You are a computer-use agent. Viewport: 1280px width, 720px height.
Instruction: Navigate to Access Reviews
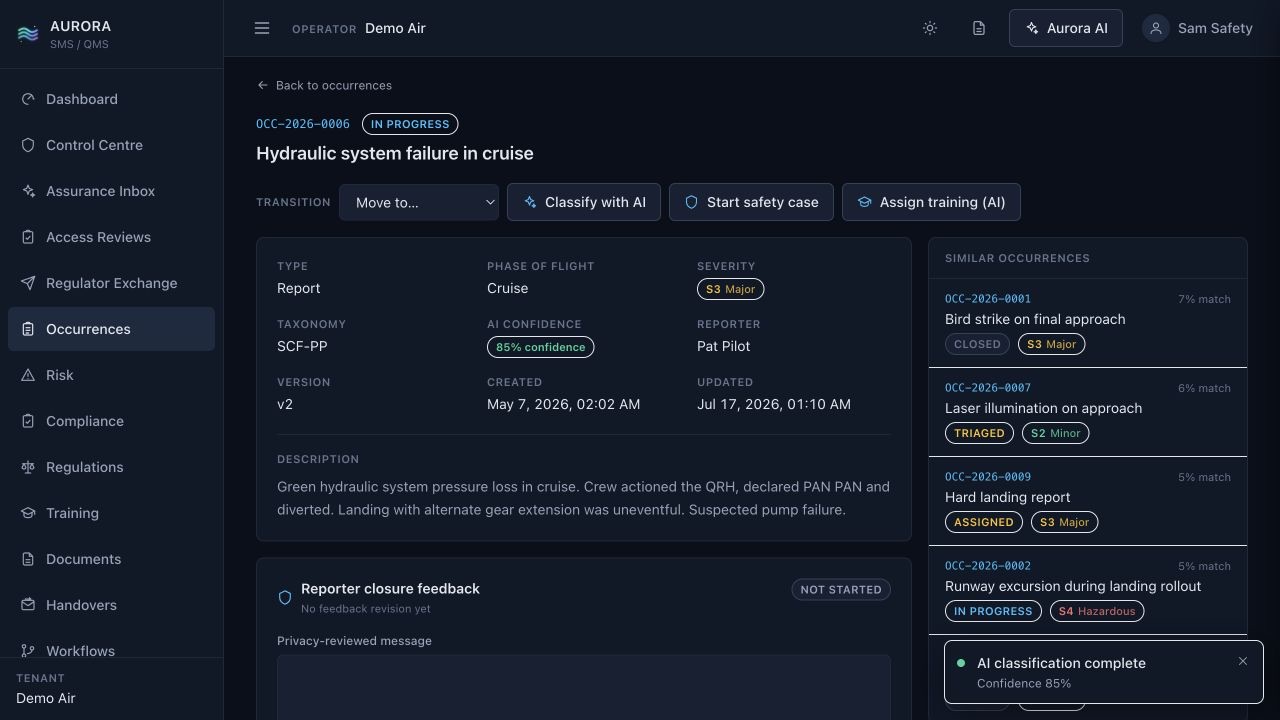tap(111, 237)
